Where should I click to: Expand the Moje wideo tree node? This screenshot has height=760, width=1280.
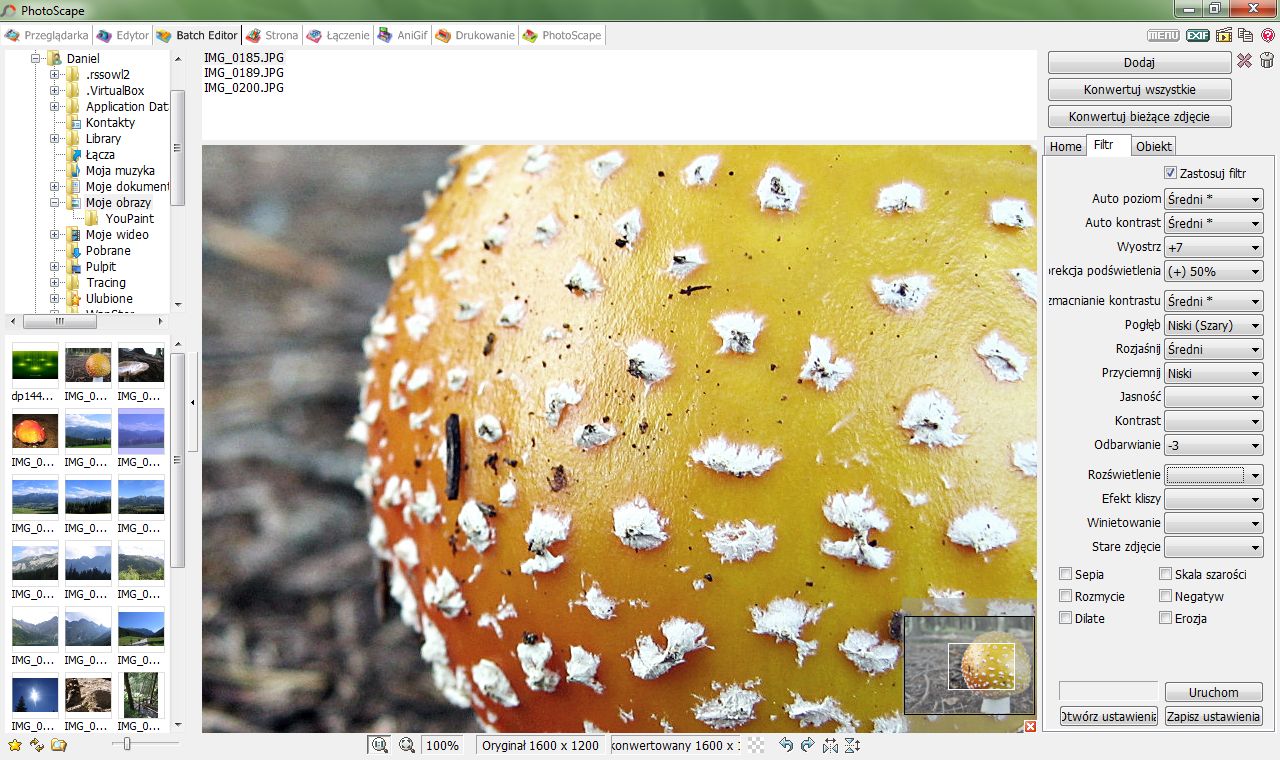pos(56,235)
